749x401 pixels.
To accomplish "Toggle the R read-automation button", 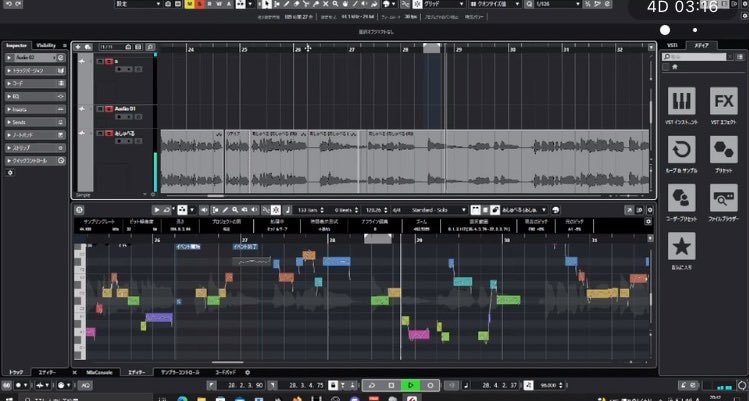I will pyautogui.click(x=209, y=4).
